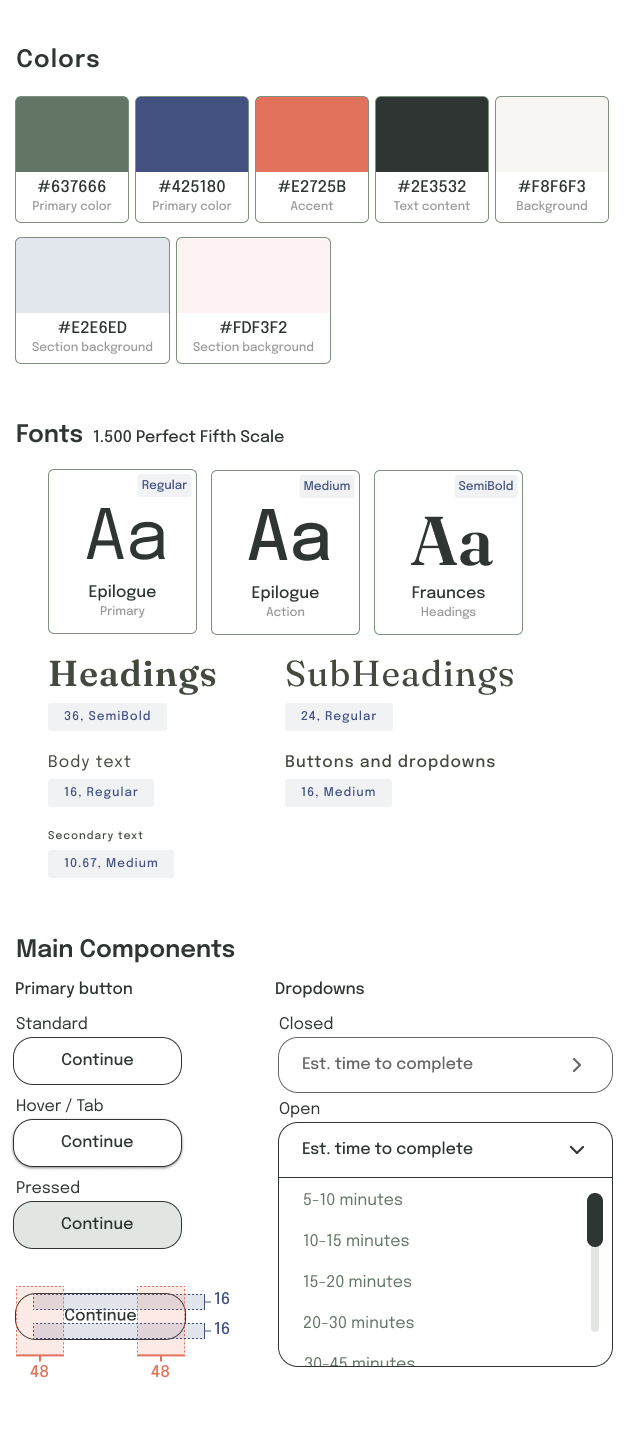The height and width of the screenshot is (1440, 640).
Task: Choose the 5-10 minutes option
Action: coord(353,1199)
